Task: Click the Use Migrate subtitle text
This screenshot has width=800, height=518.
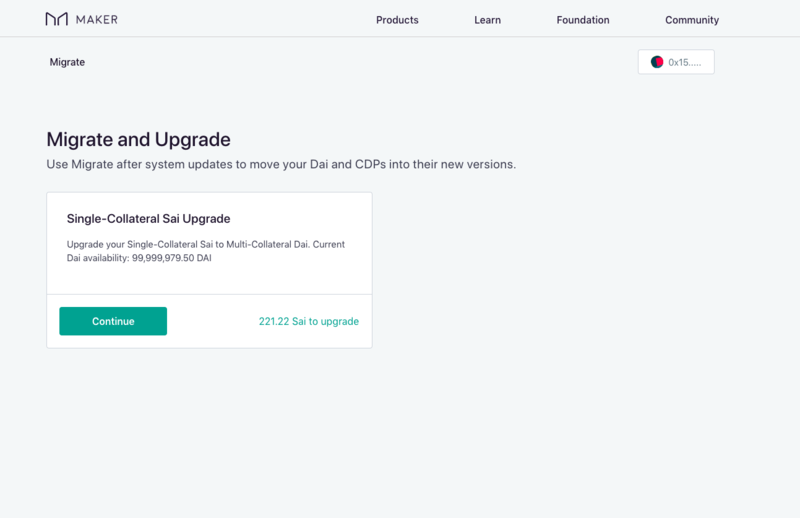Action: pyautogui.click(x=281, y=164)
